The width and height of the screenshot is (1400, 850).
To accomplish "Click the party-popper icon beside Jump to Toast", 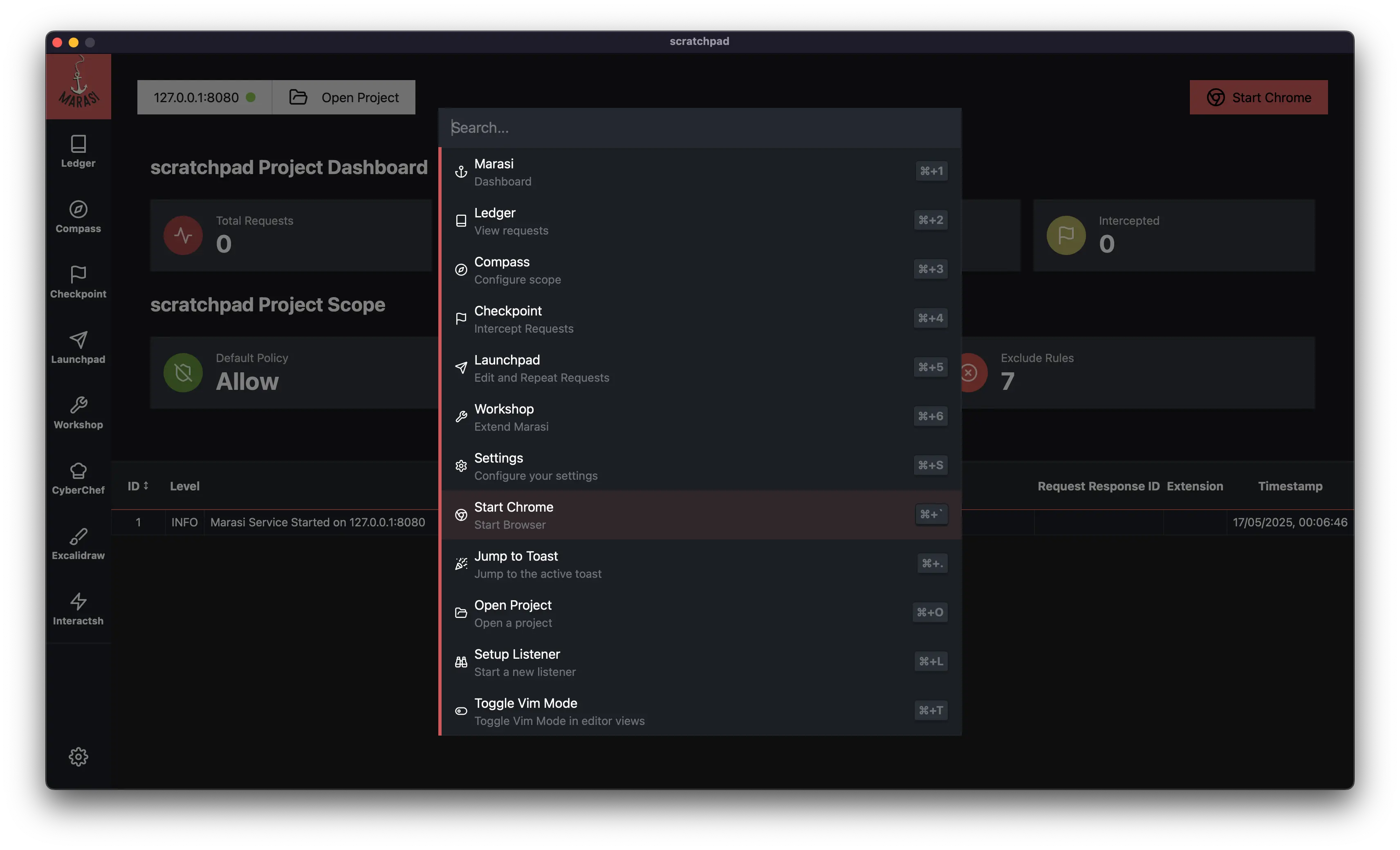I will click(x=461, y=564).
